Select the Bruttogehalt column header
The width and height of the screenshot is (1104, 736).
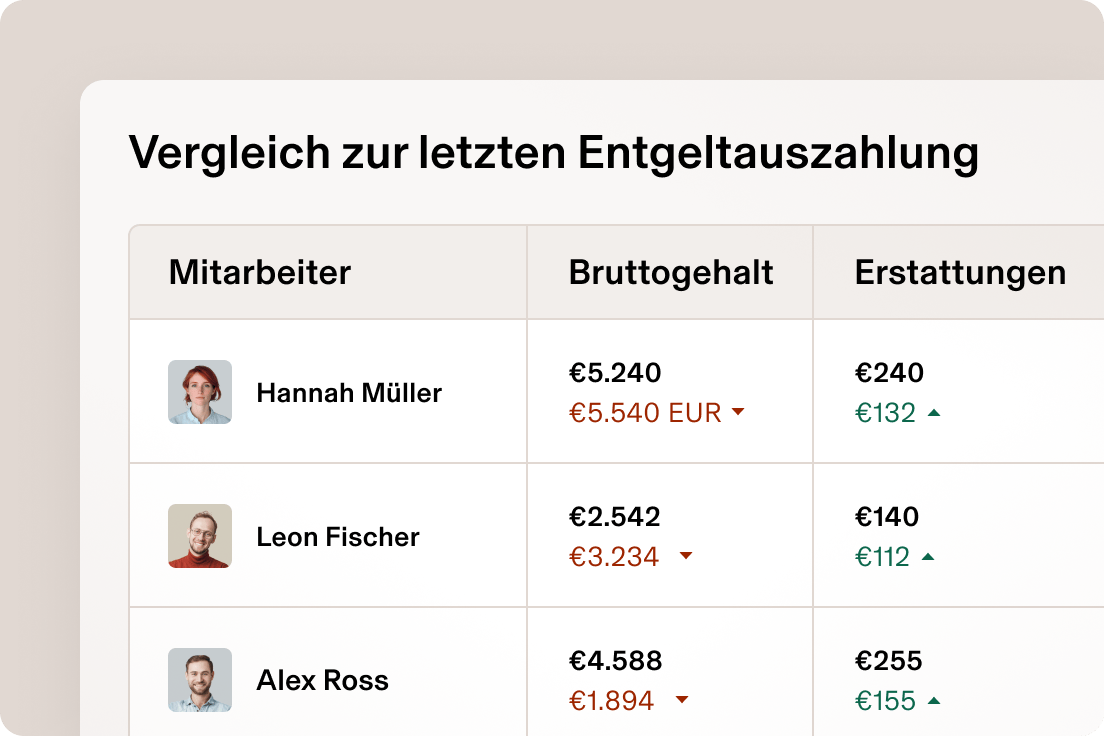click(671, 272)
